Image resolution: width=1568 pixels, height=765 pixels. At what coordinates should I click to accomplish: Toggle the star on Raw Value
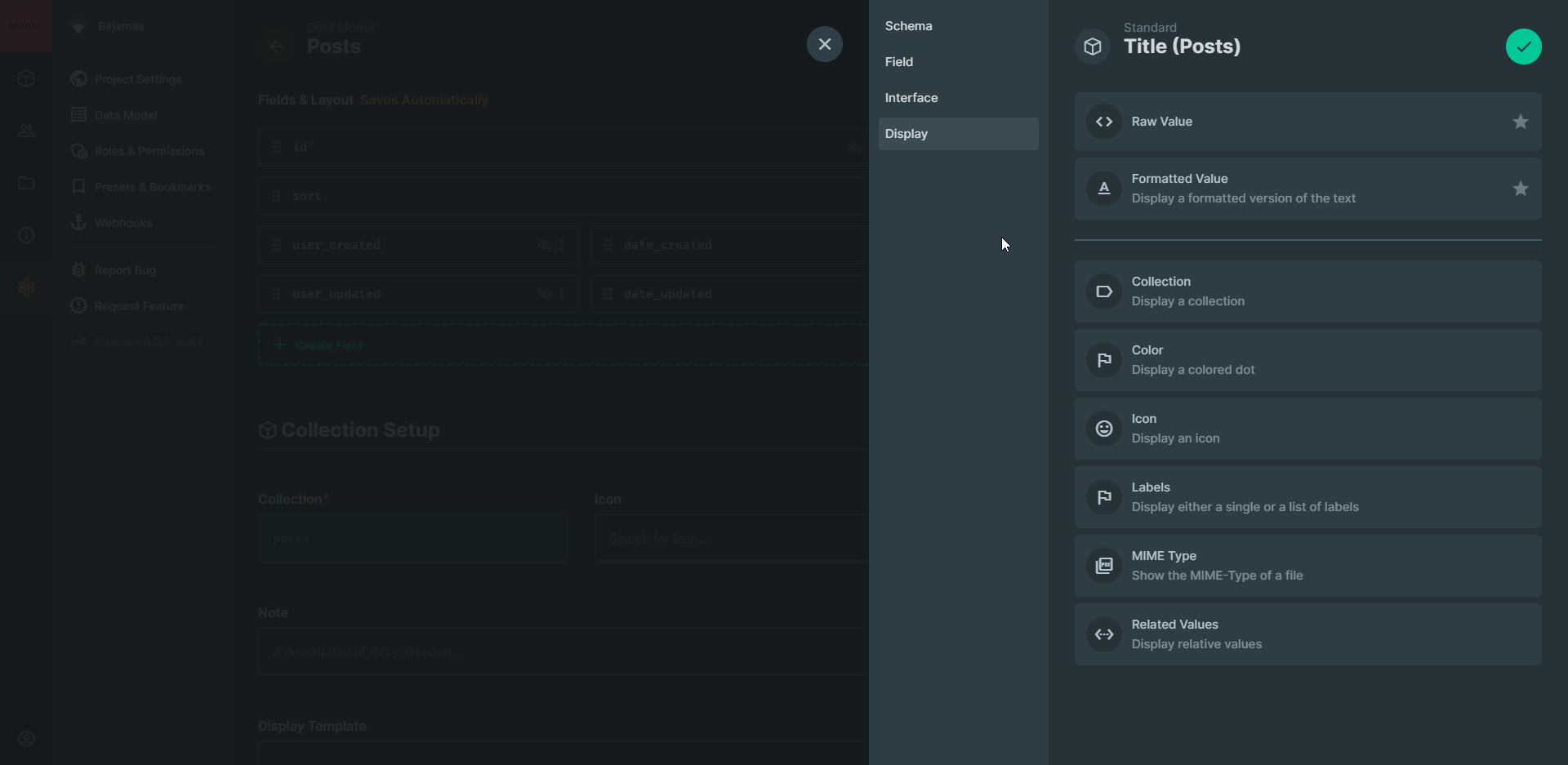pos(1520,122)
